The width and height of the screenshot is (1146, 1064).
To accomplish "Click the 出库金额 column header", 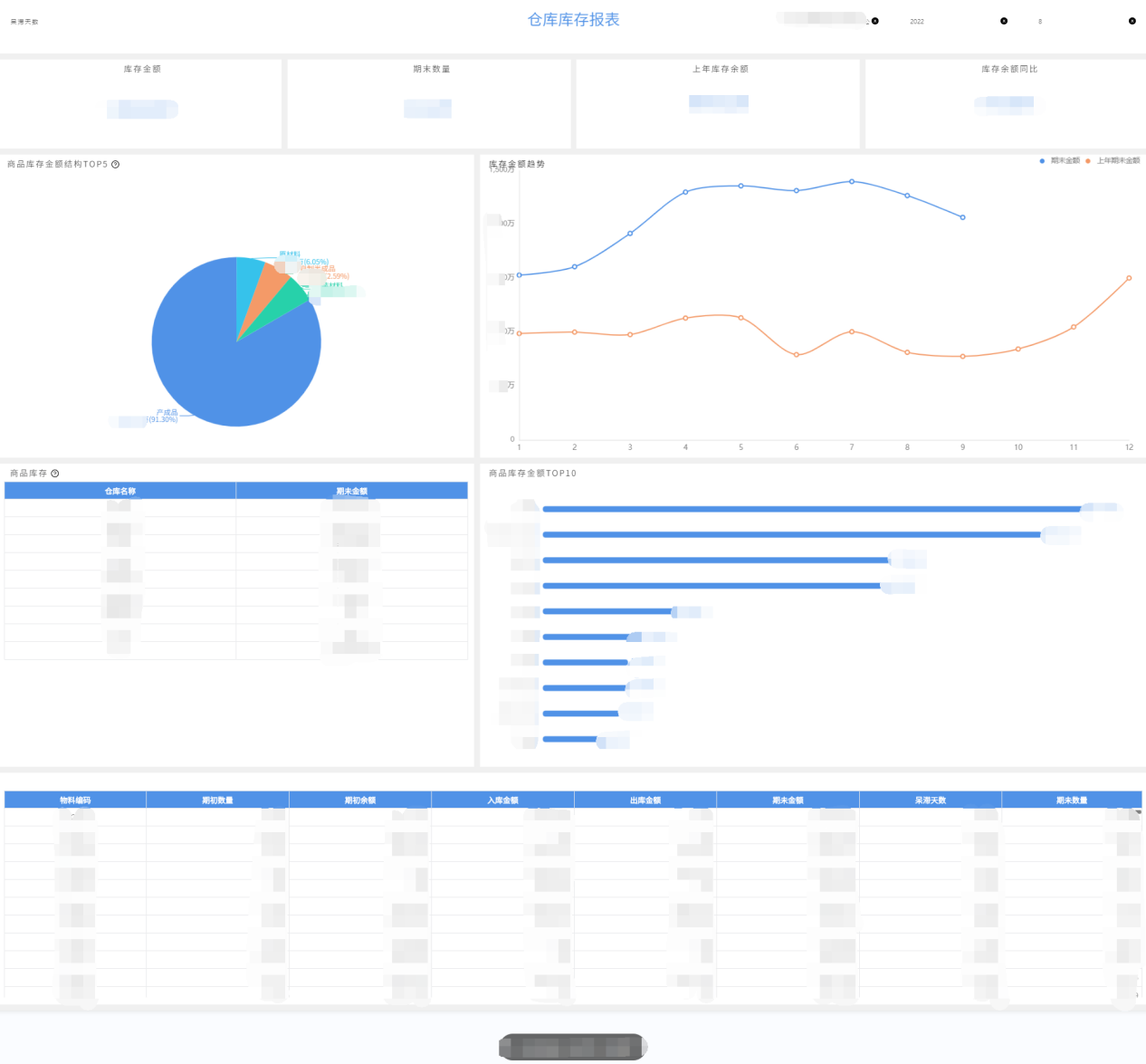I will pos(645,800).
